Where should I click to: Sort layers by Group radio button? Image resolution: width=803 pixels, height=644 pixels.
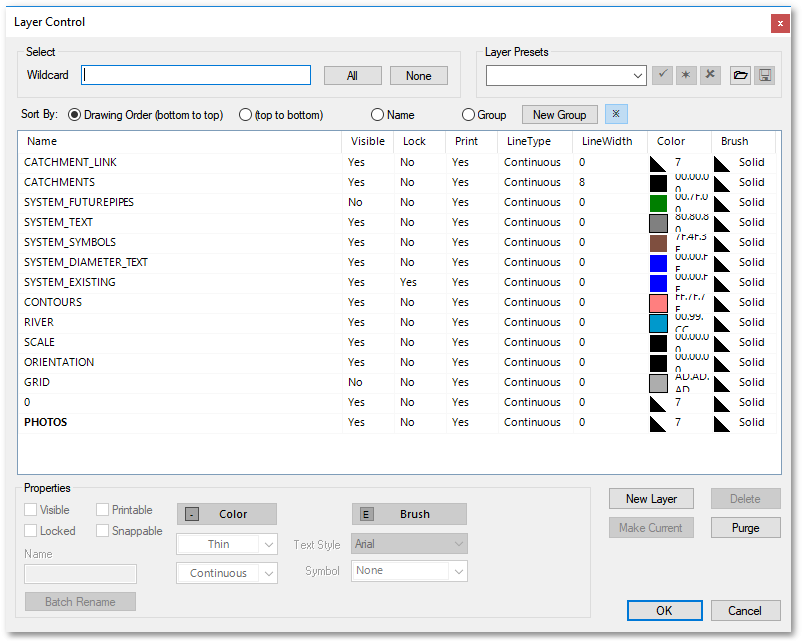click(x=468, y=115)
